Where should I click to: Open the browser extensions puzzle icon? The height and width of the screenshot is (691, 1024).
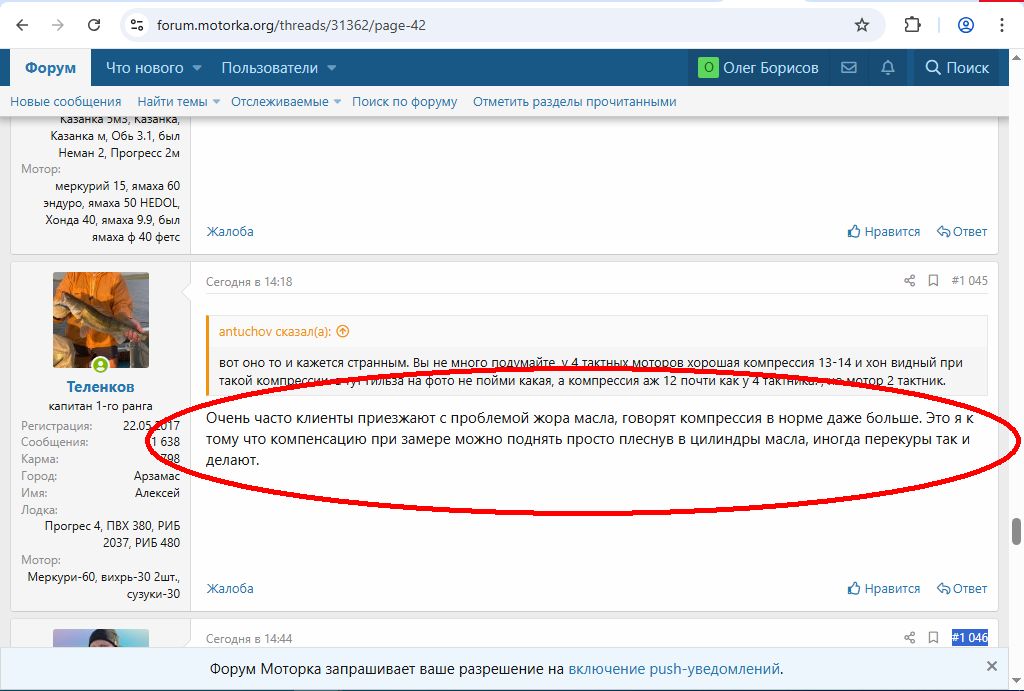pos(912,25)
